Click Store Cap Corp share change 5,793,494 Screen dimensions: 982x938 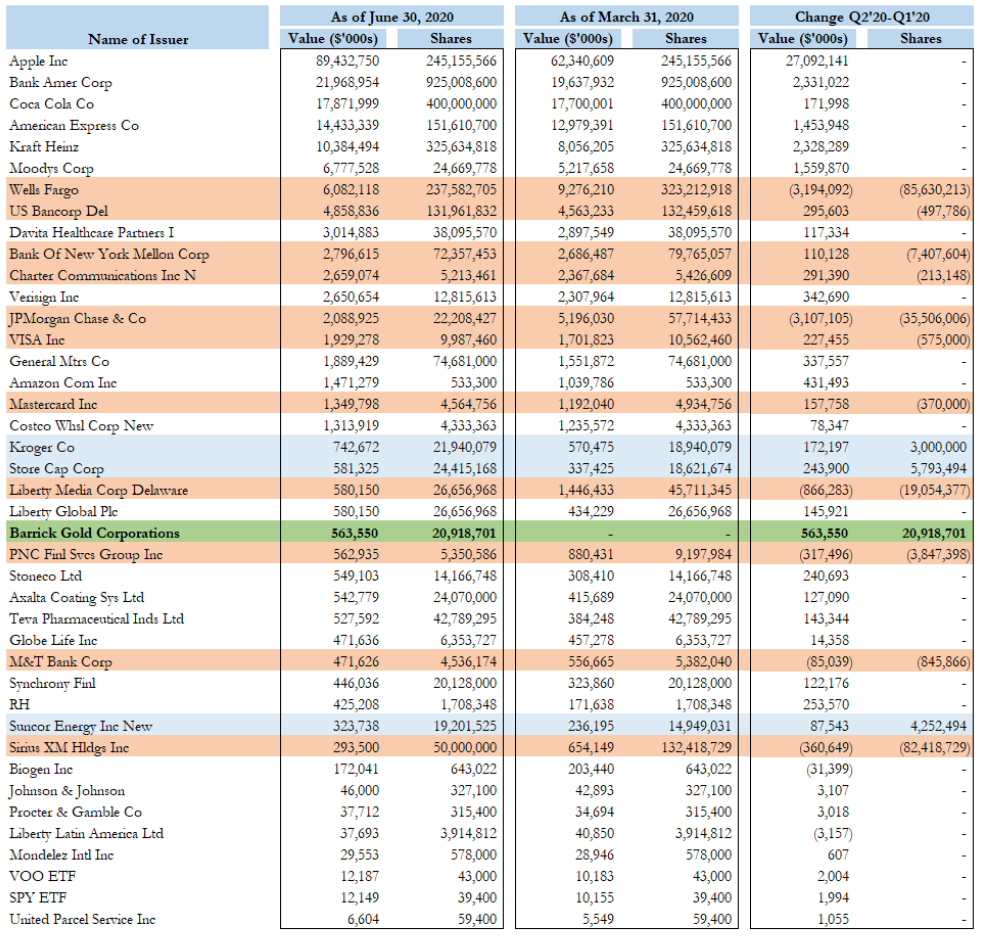[938, 468]
